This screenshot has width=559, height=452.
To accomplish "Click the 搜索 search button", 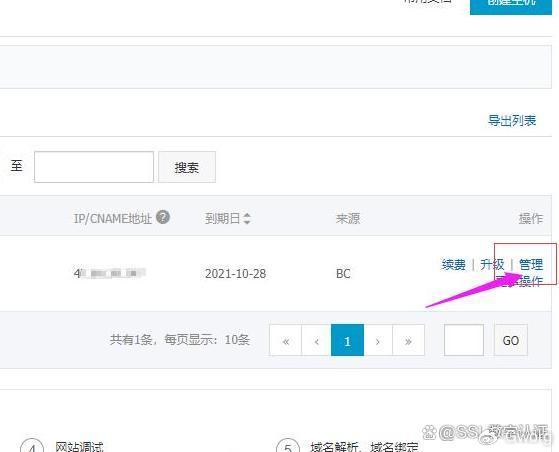I will [x=187, y=167].
